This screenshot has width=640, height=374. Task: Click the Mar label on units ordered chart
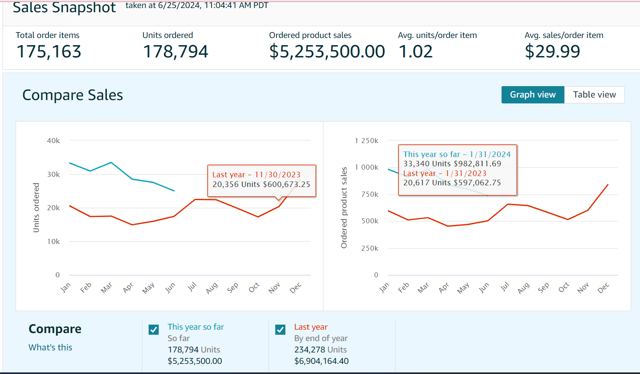point(107,288)
